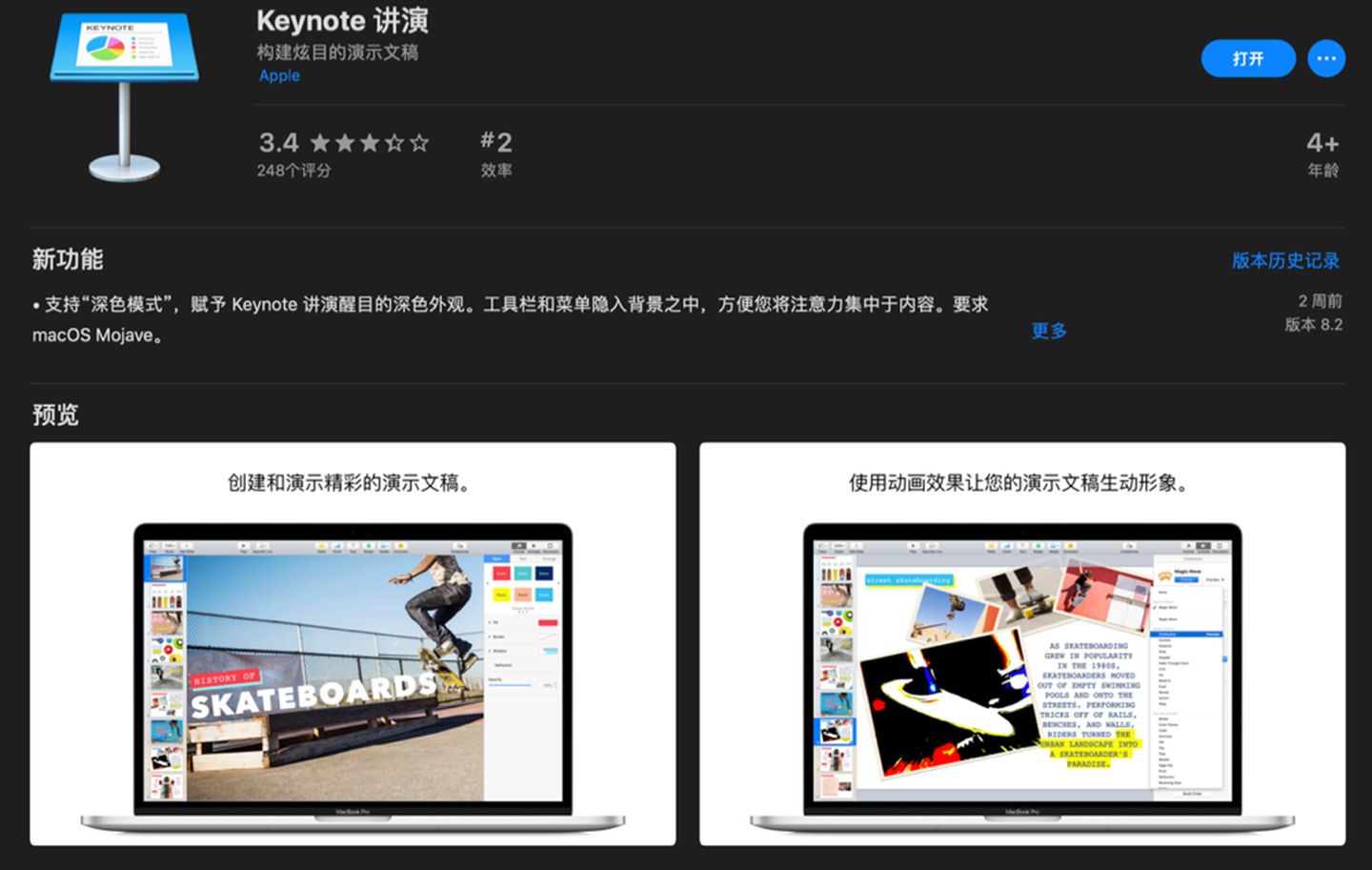
Task: Click the 4+ age rating
Action: (1322, 143)
